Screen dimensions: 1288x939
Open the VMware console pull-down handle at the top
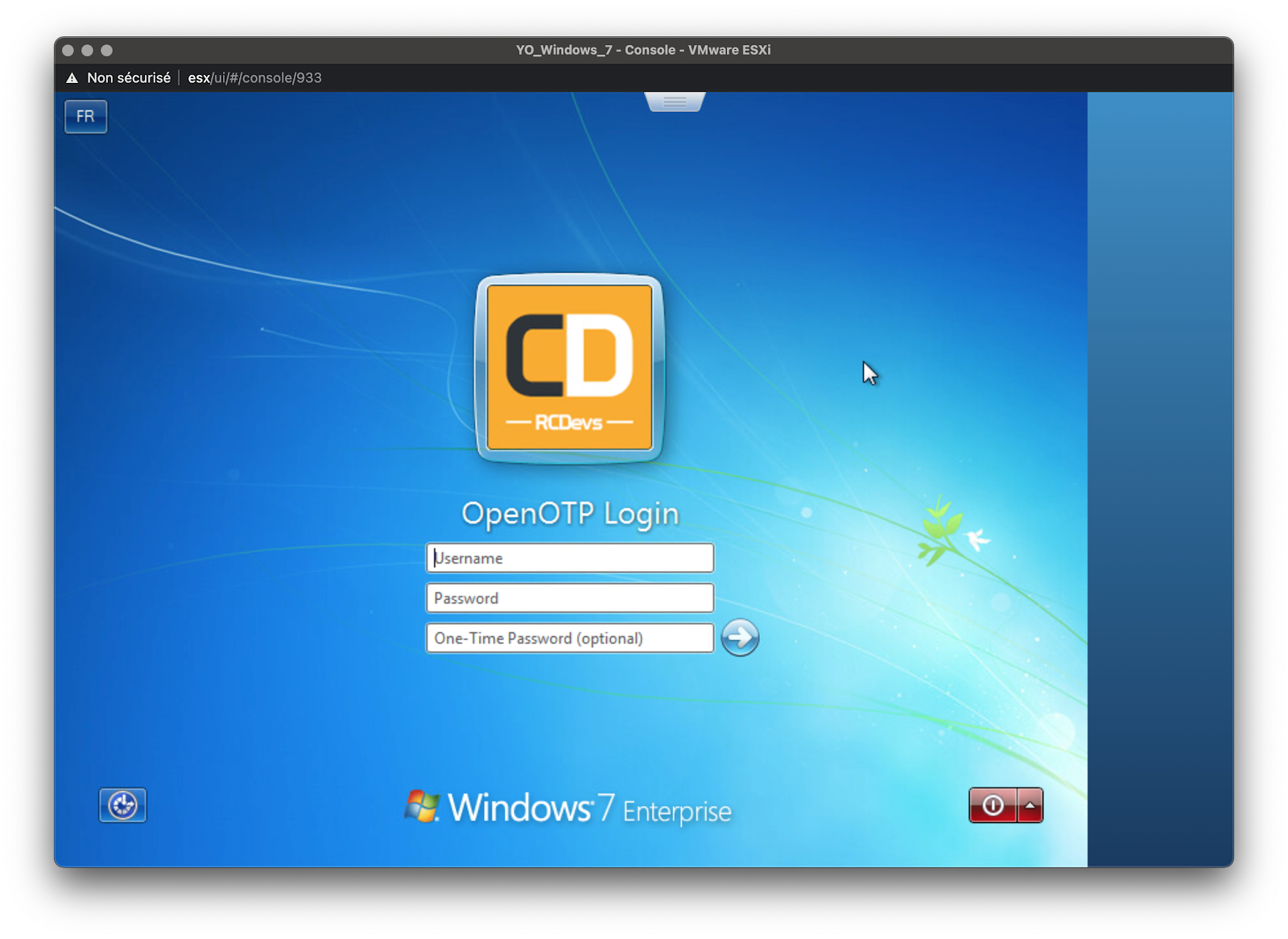675,101
